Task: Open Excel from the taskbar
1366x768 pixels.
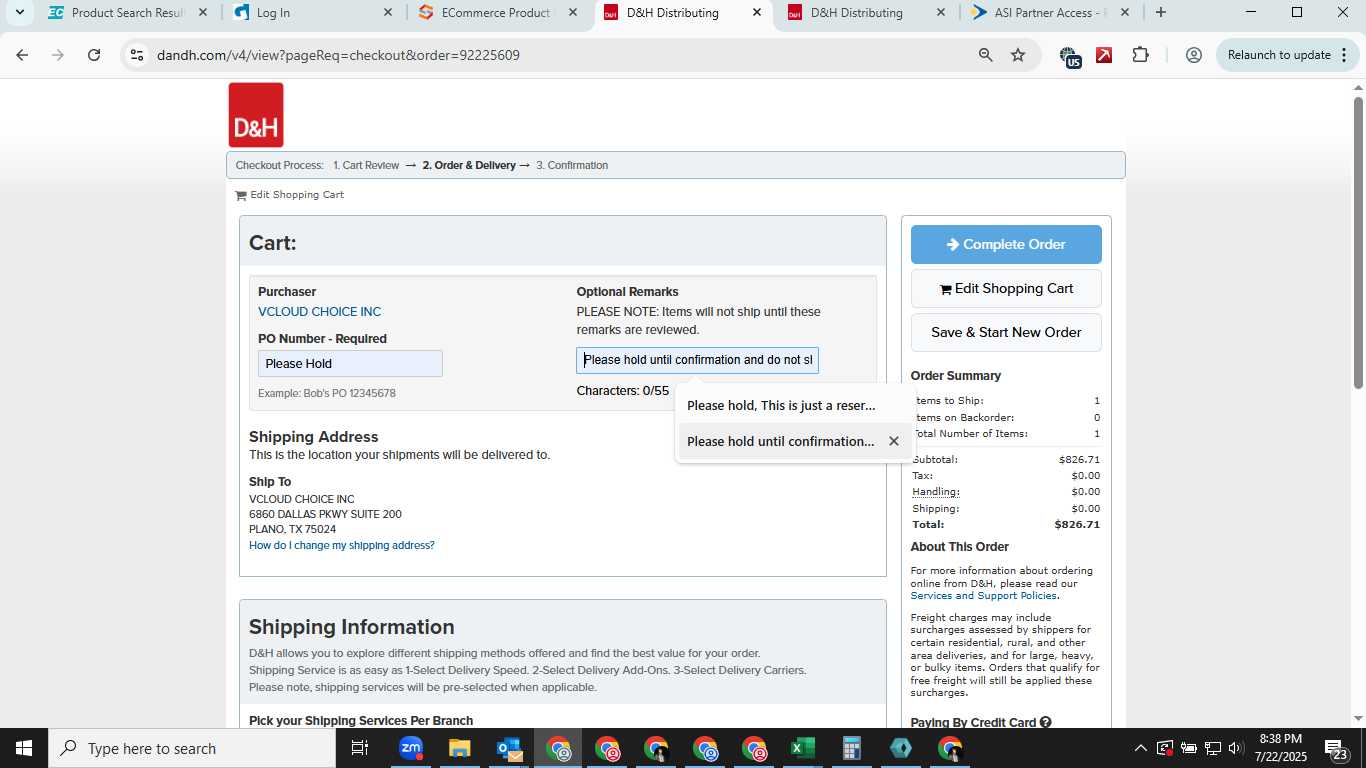Action: 803,748
